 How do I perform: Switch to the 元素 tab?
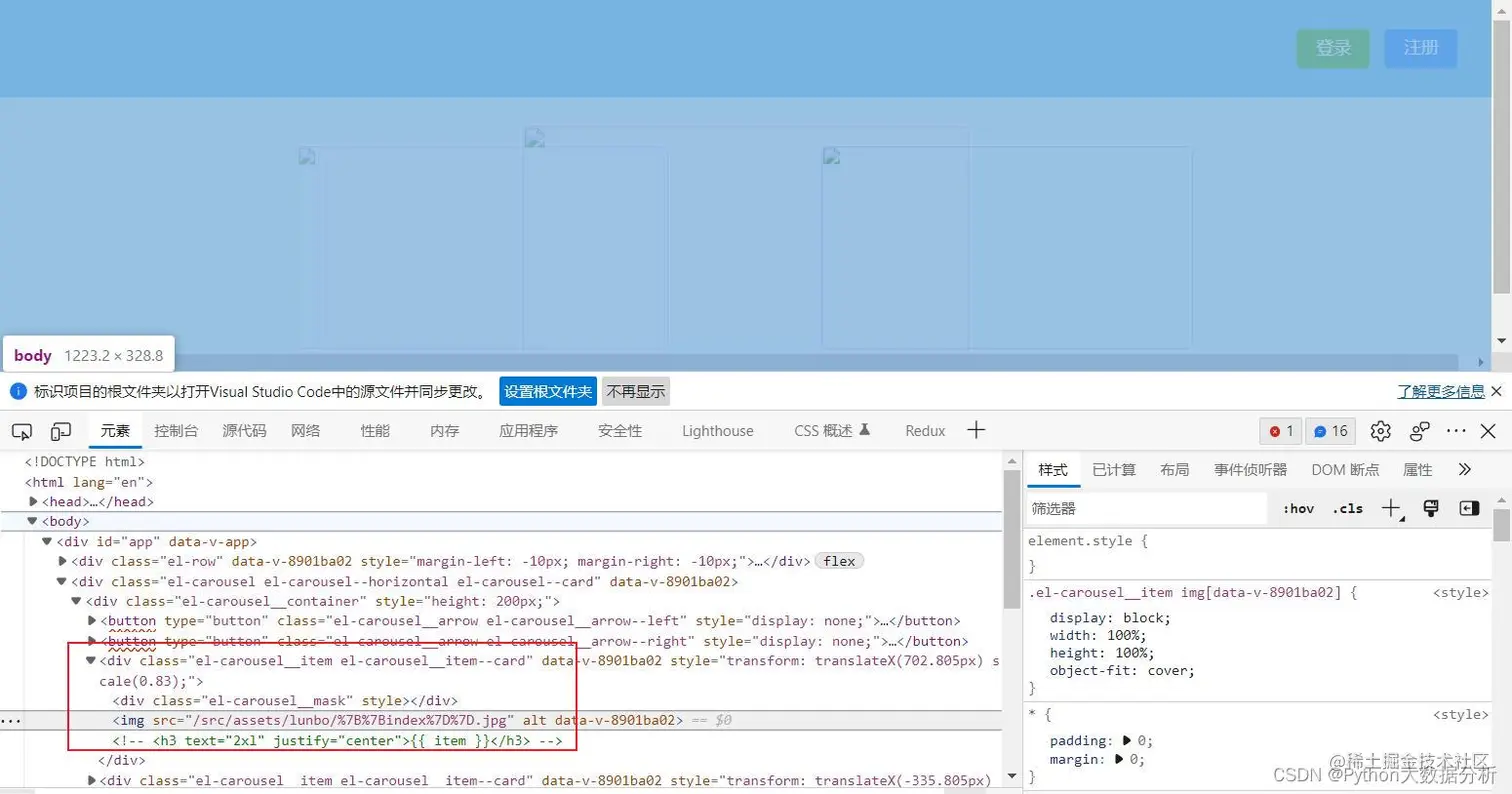pos(115,431)
